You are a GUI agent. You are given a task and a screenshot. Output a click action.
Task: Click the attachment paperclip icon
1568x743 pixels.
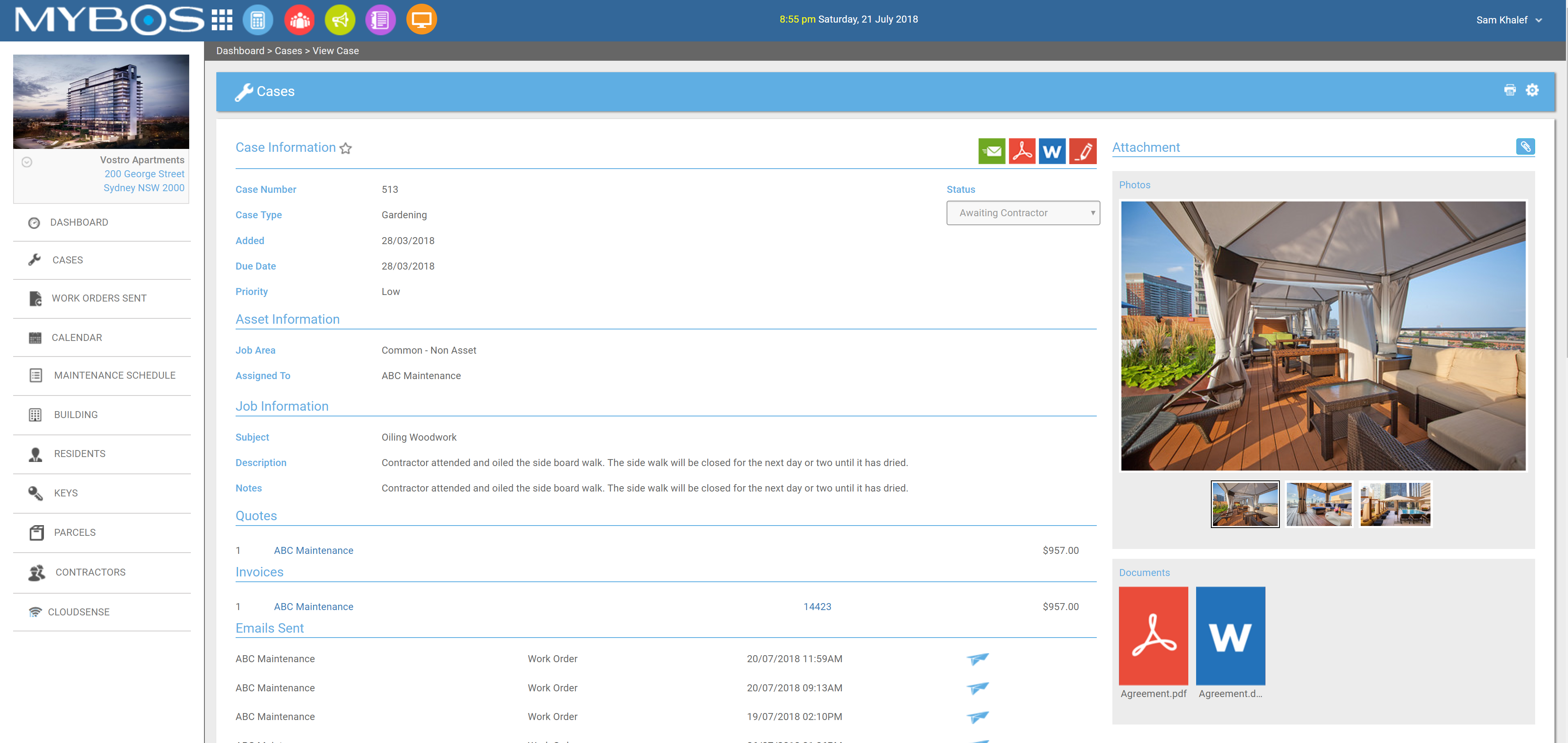1525,146
